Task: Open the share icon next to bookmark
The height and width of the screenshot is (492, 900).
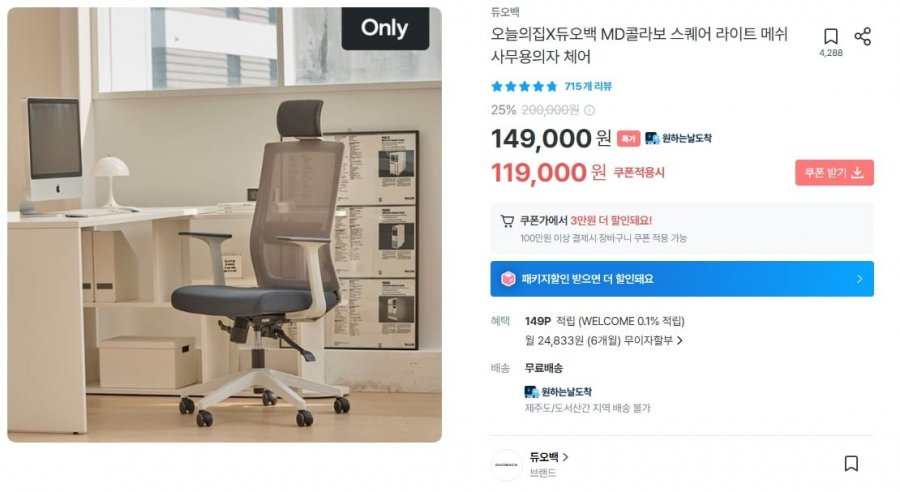Action: point(863,37)
